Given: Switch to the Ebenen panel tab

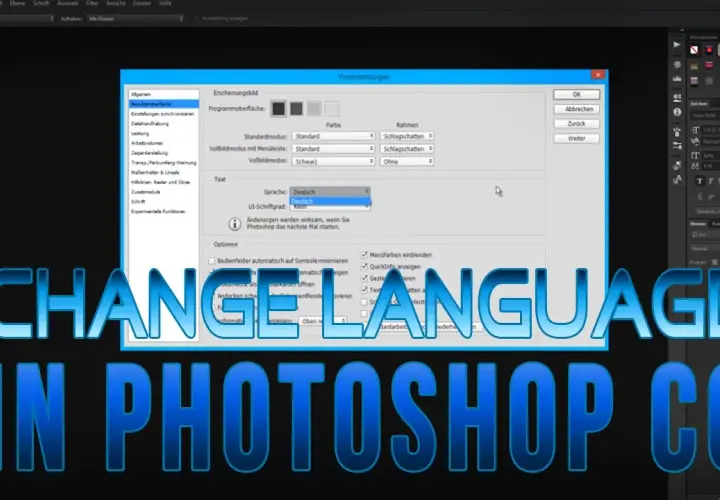Looking at the screenshot, I should (698, 224).
